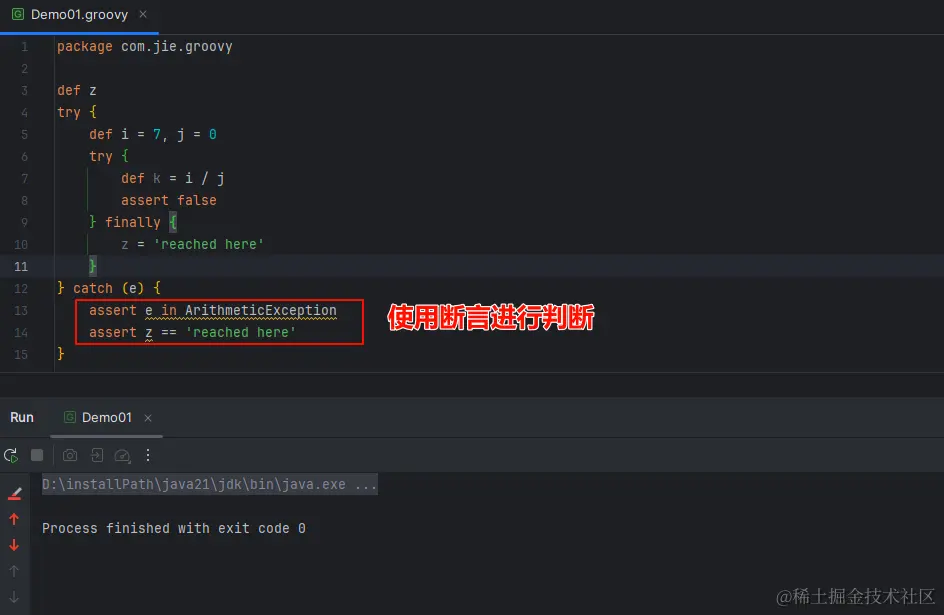944x615 pixels.
Task: Click the Stop process square icon
Action: pos(37,455)
